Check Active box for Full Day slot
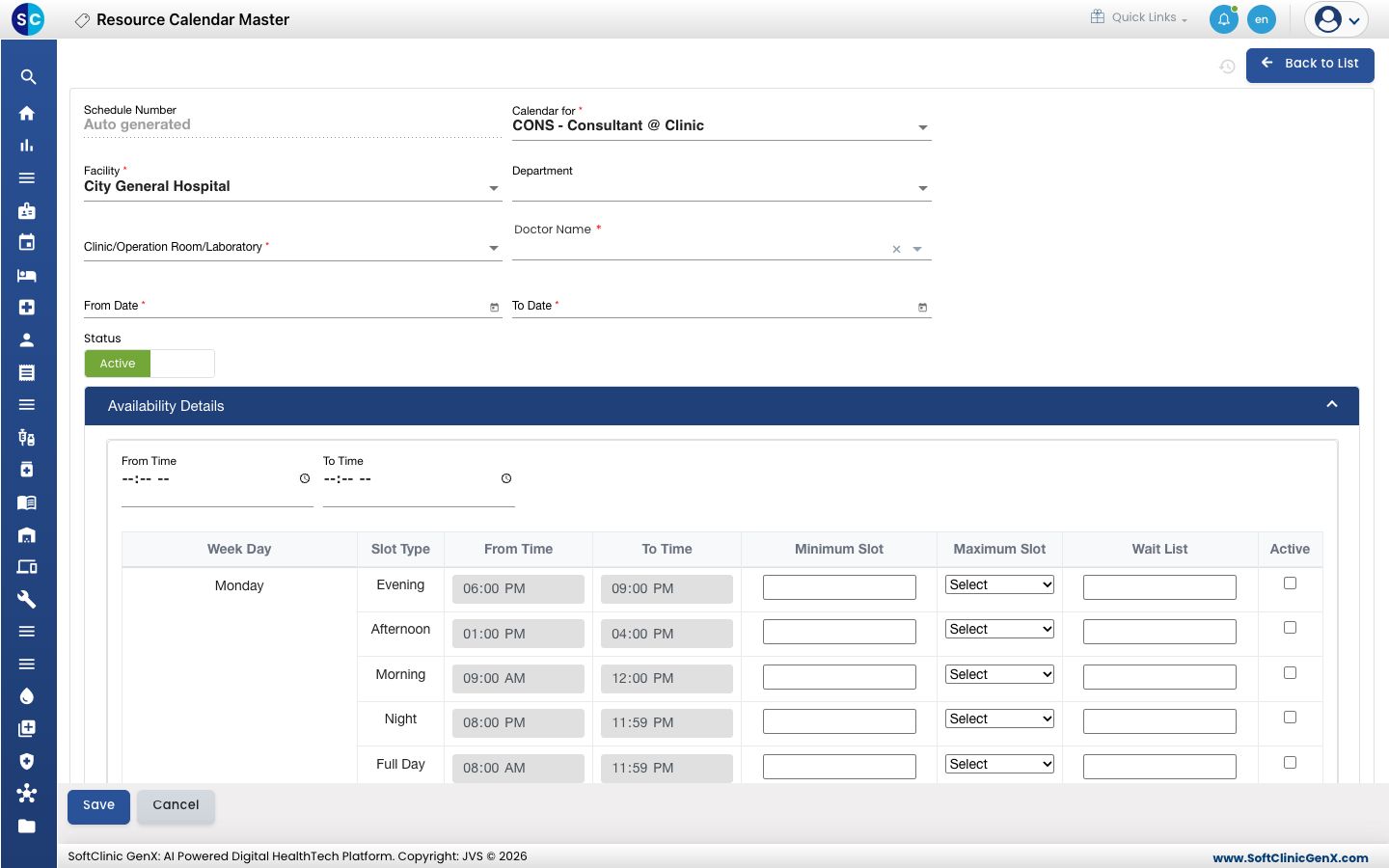Image resolution: width=1389 pixels, height=868 pixels. [x=1290, y=763]
